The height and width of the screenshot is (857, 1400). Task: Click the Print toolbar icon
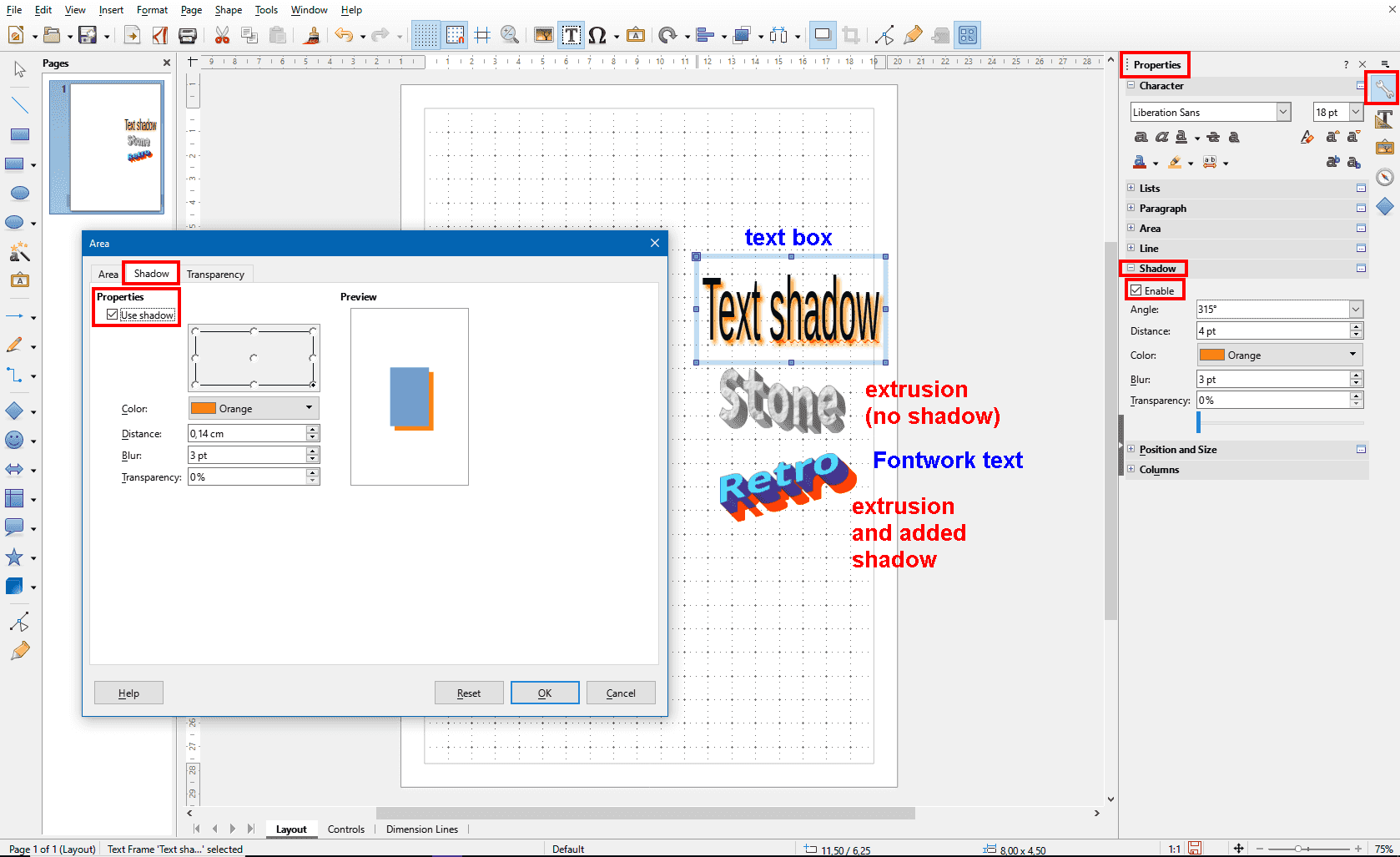coord(188,35)
